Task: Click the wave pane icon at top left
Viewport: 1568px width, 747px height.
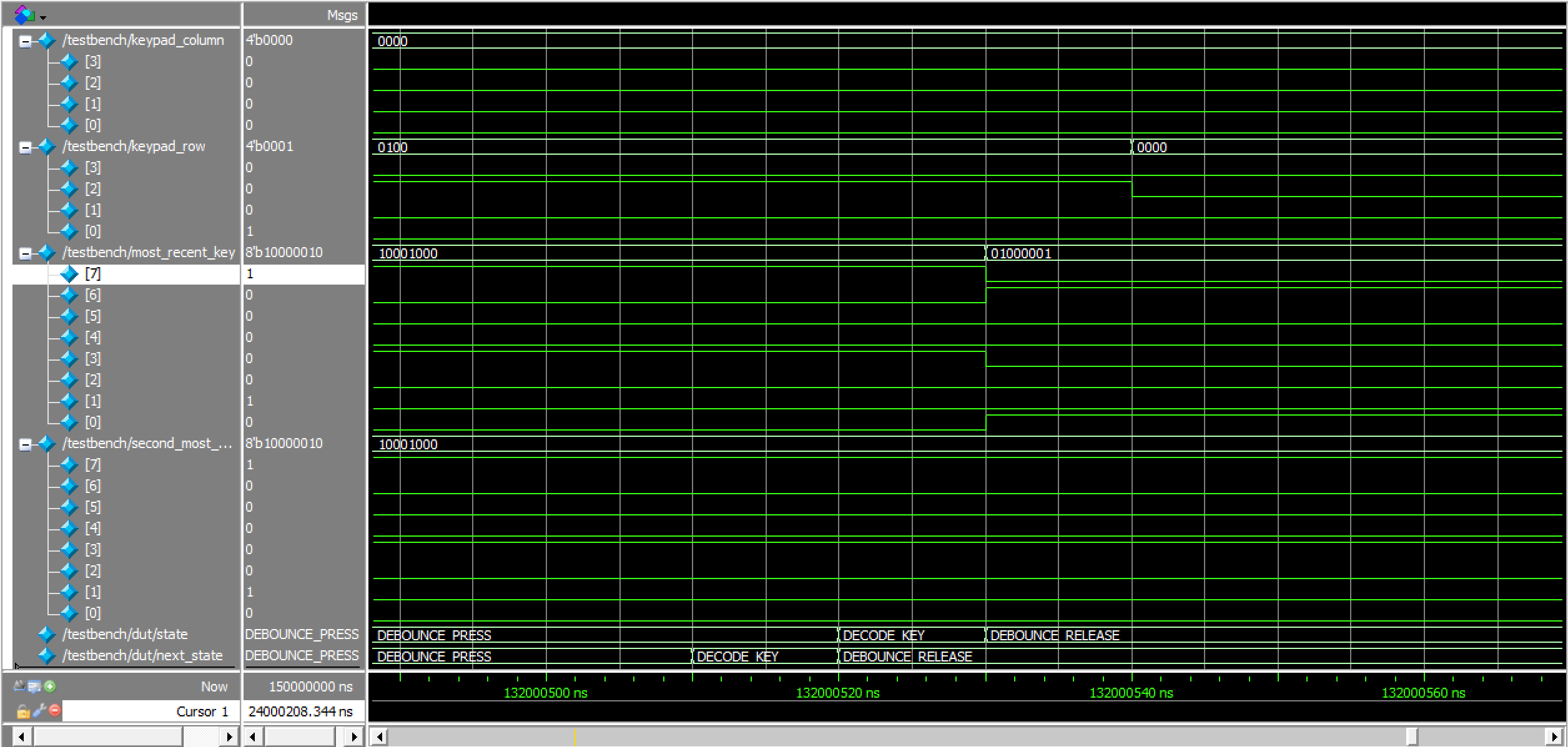Action: coord(25,14)
